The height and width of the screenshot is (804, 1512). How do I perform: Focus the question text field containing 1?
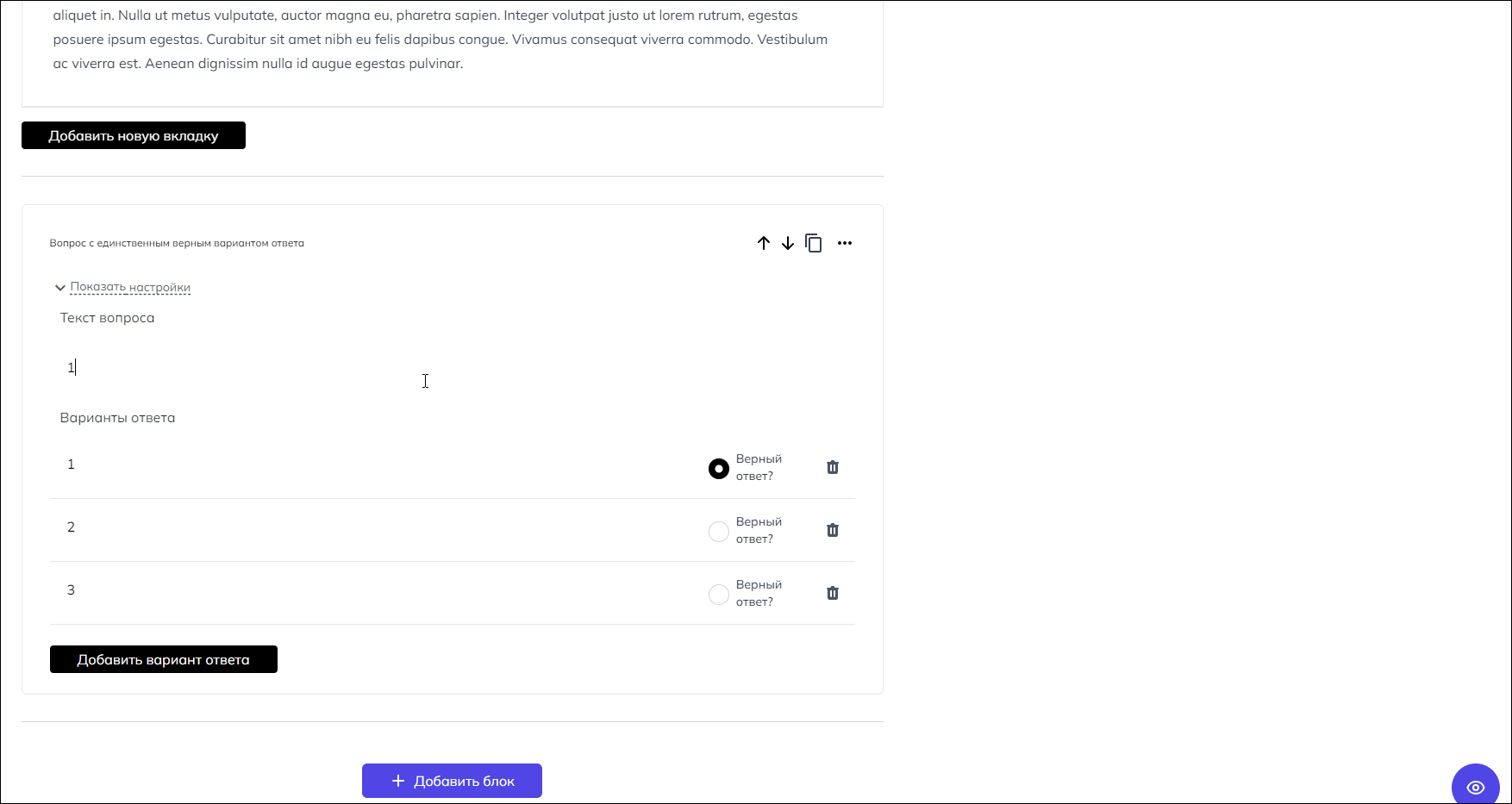(x=453, y=368)
